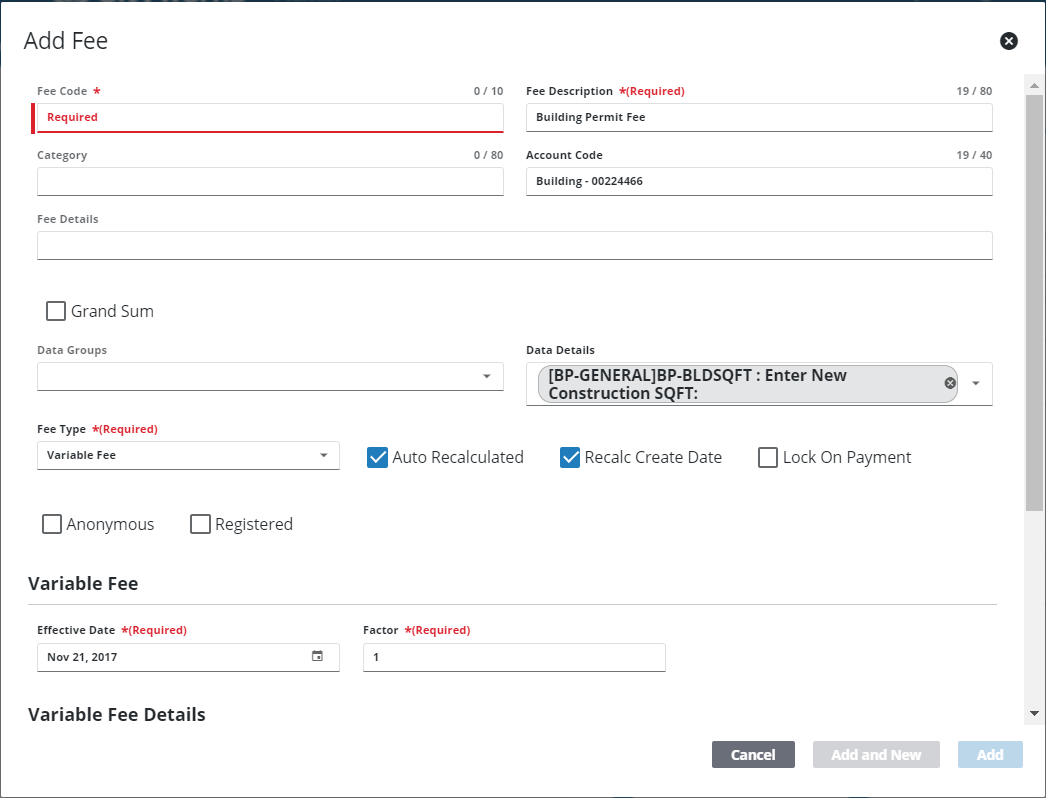
Task: Click the Add and New button
Action: pyautogui.click(x=876, y=755)
